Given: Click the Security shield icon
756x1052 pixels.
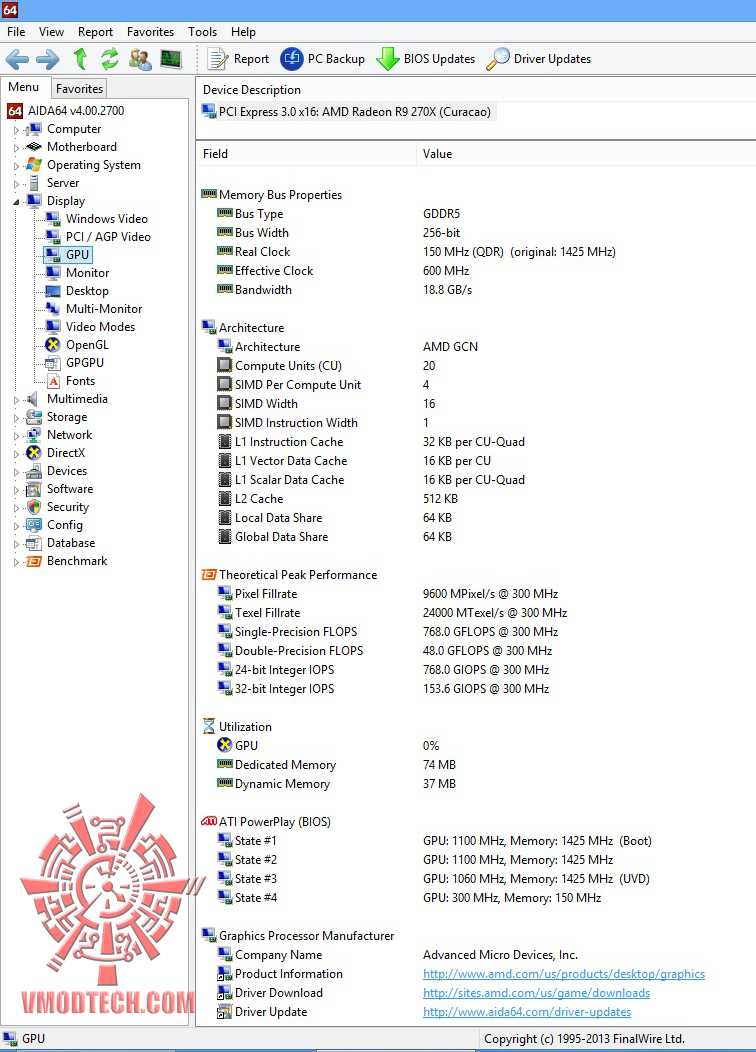Looking at the screenshot, I should (34, 507).
